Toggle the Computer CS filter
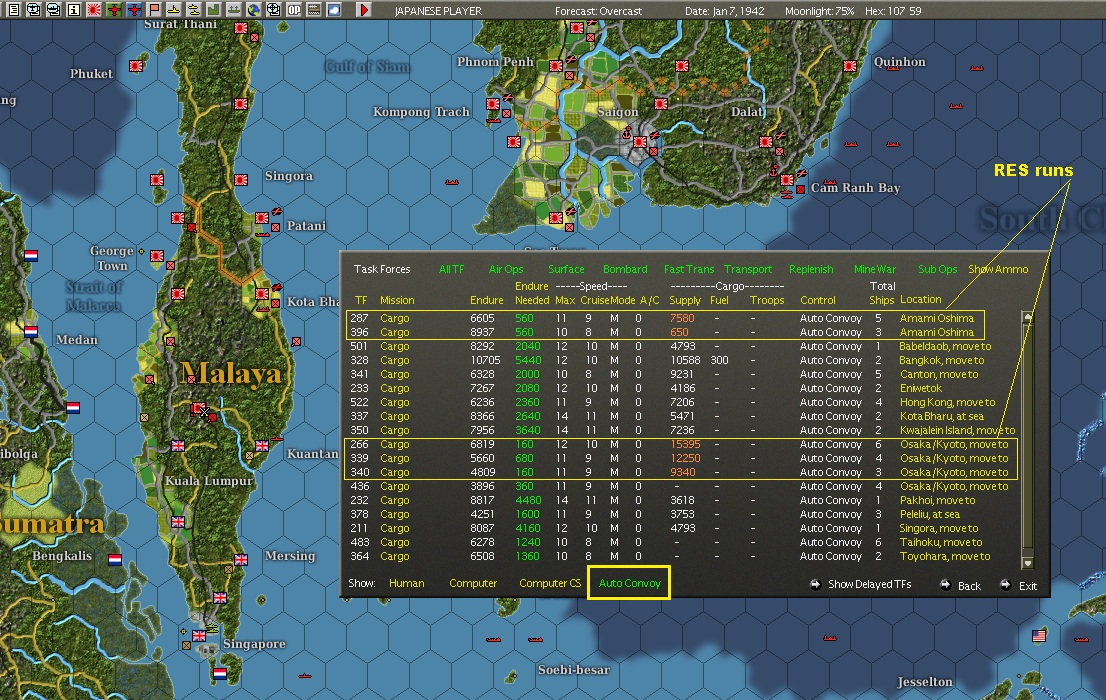The width and height of the screenshot is (1106, 700). (x=549, y=584)
